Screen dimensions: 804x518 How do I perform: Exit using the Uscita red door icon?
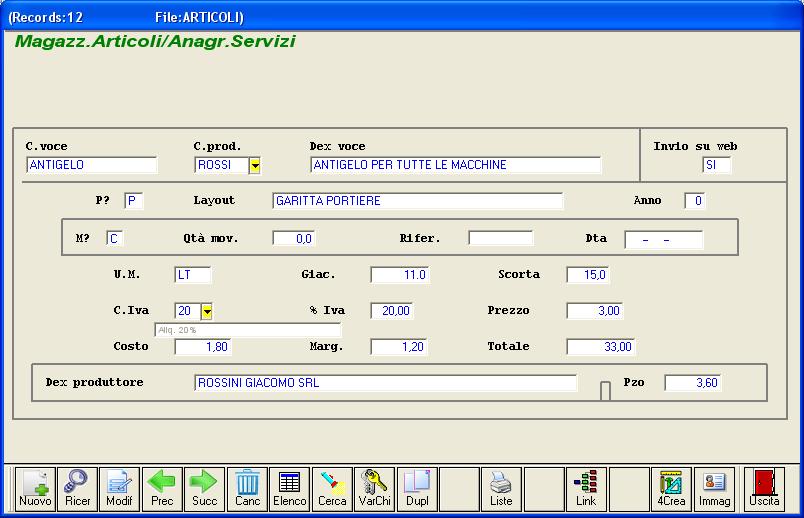pyautogui.click(x=765, y=489)
